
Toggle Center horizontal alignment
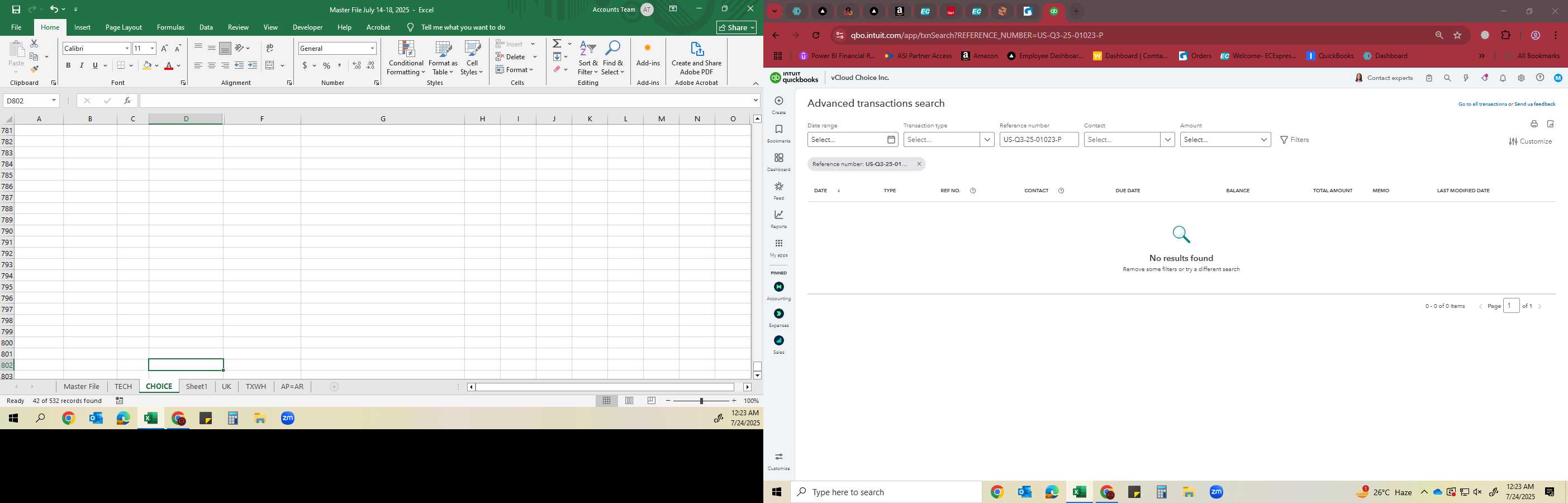[x=211, y=66]
